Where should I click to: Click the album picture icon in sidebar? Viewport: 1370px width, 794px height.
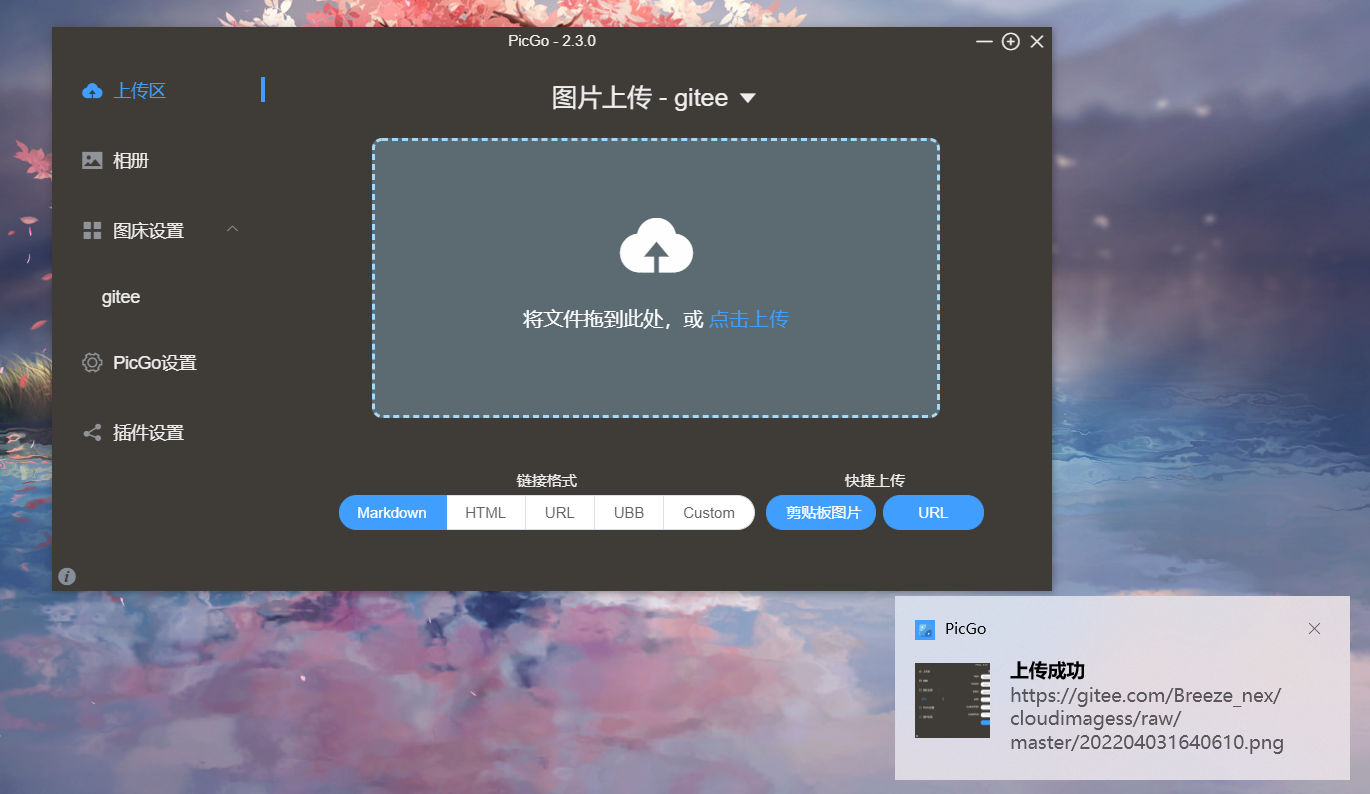coord(92,160)
